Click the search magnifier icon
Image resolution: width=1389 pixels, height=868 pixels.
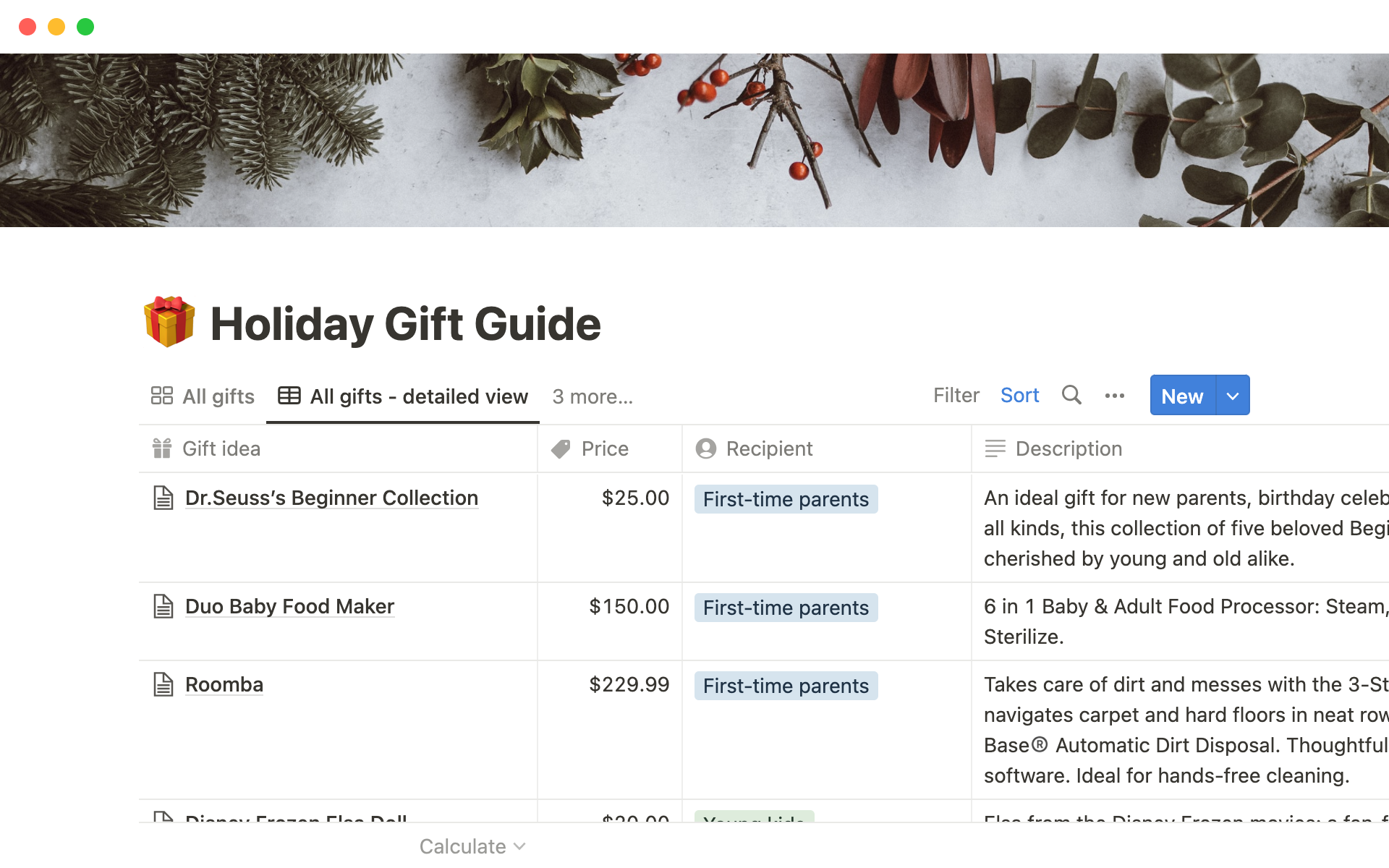pos(1071,395)
